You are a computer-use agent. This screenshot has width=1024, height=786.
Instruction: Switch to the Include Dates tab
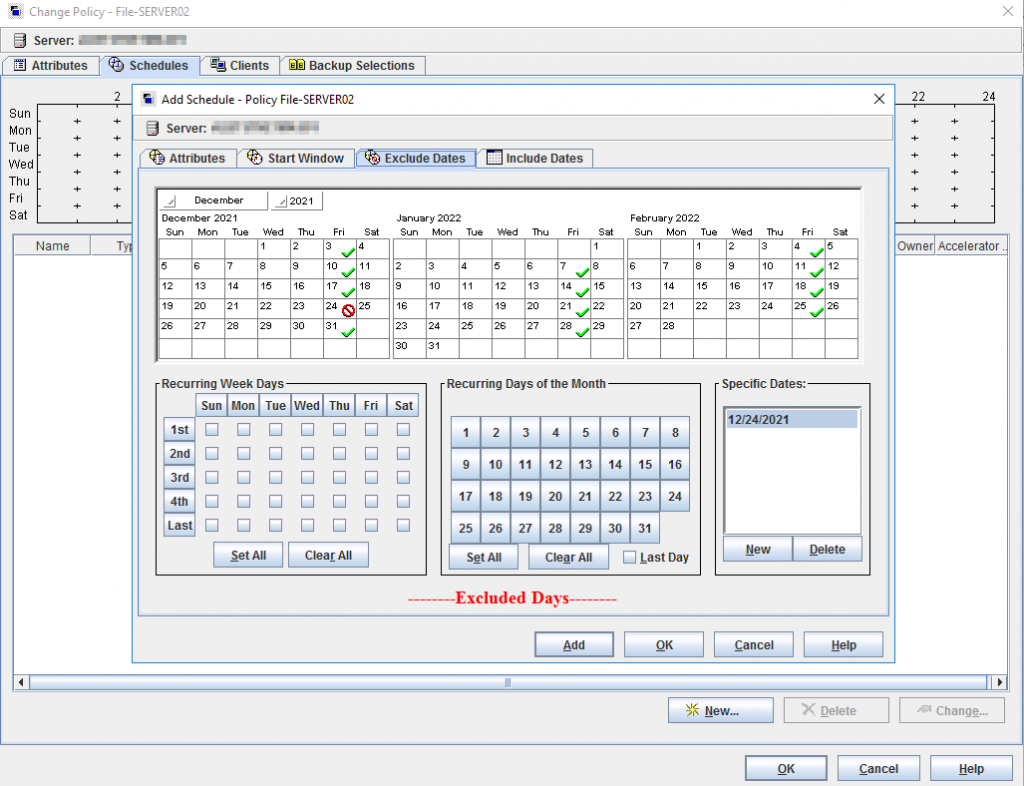click(534, 158)
